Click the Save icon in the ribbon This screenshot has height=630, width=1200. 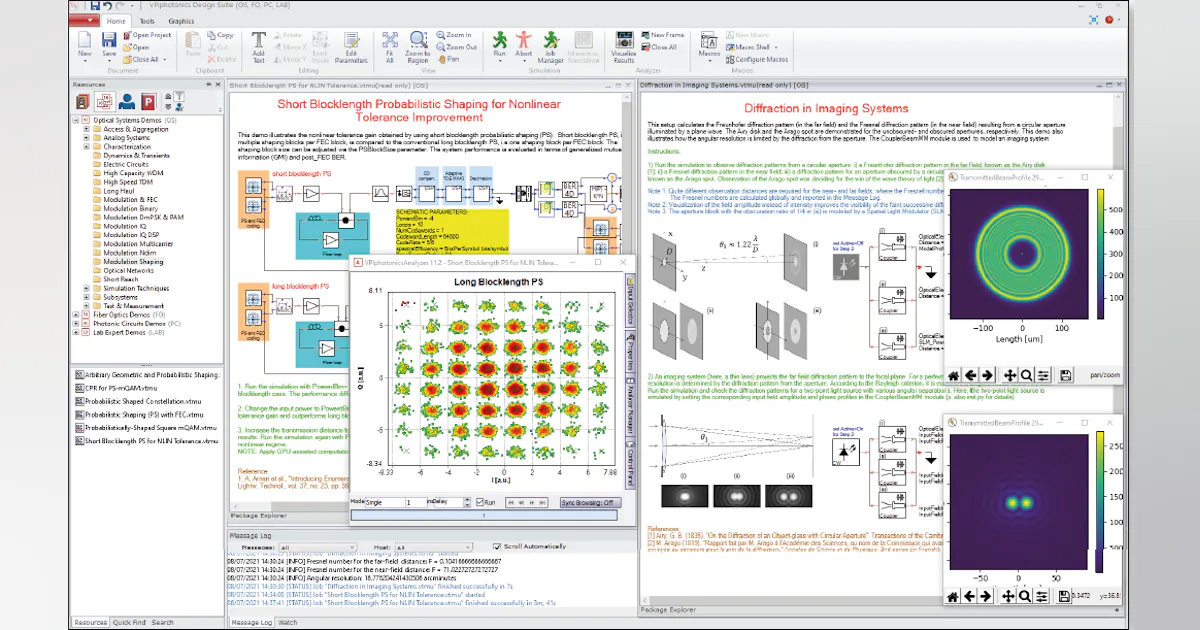[x=109, y=40]
